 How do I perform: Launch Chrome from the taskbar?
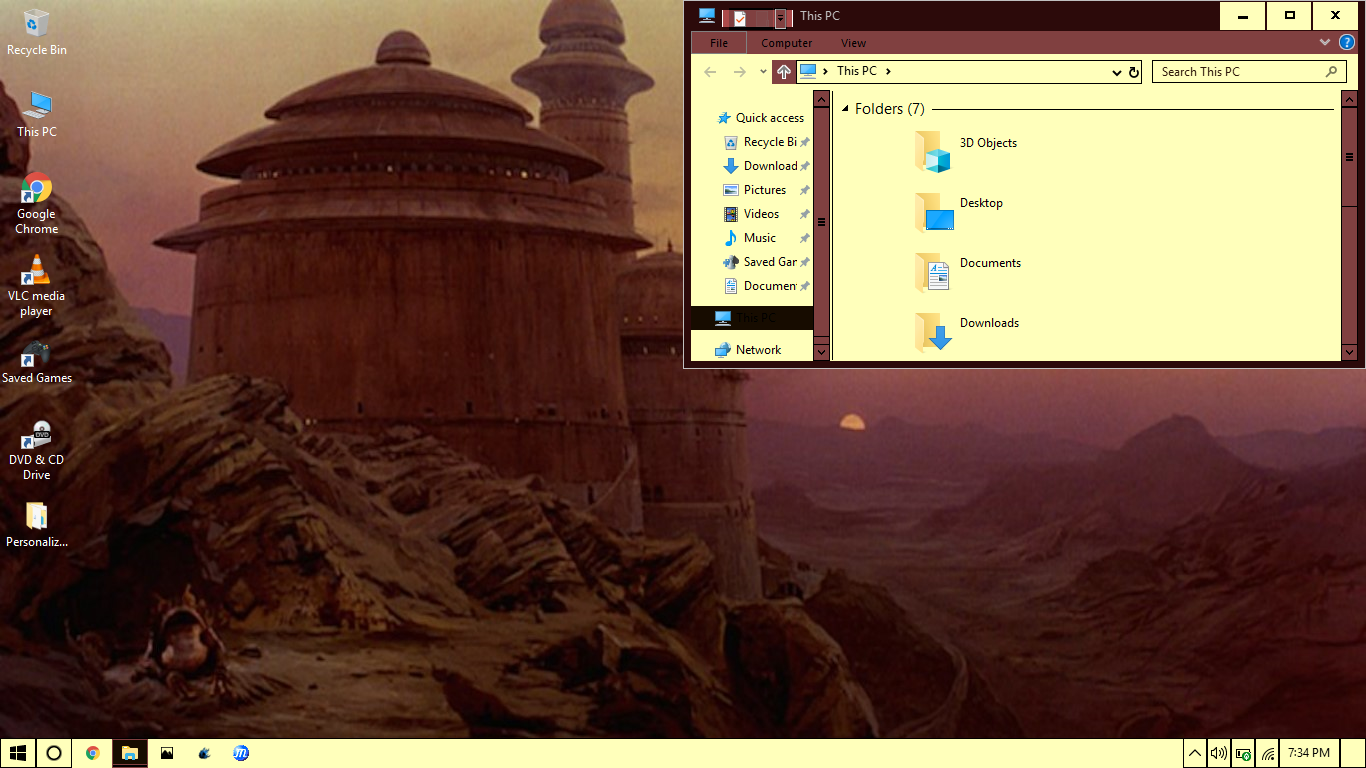click(x=93, y=753)
